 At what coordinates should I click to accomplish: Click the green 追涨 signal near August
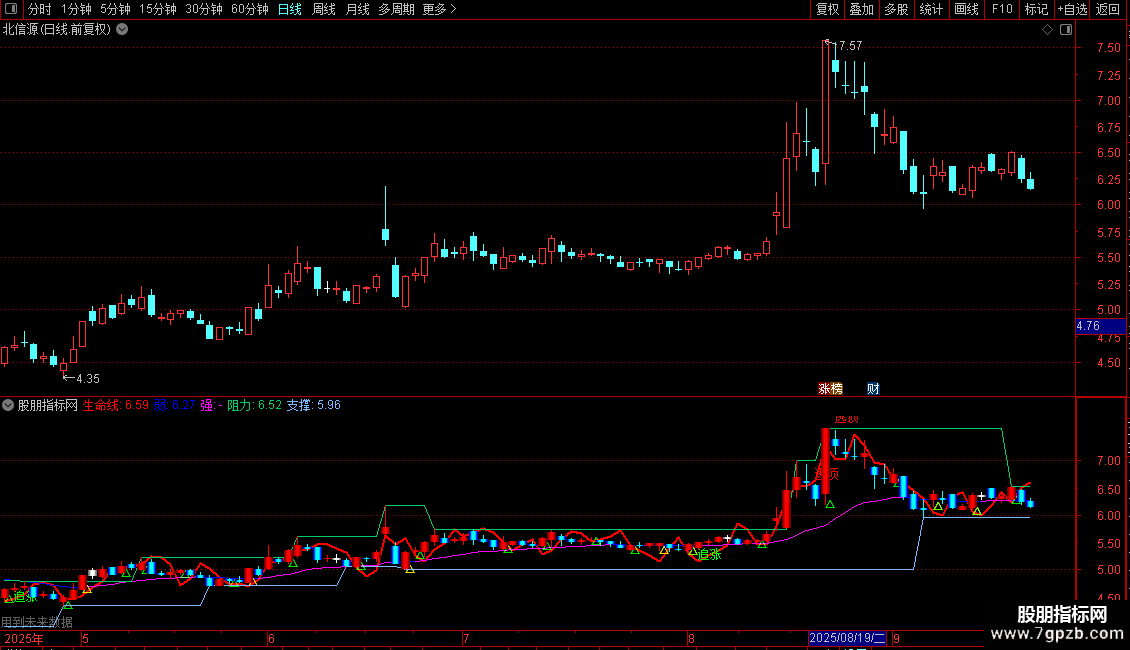[x=710, y=554]
